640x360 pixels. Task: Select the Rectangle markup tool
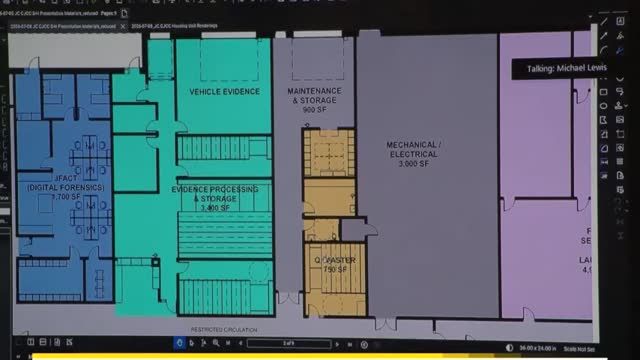click(604, 92)
